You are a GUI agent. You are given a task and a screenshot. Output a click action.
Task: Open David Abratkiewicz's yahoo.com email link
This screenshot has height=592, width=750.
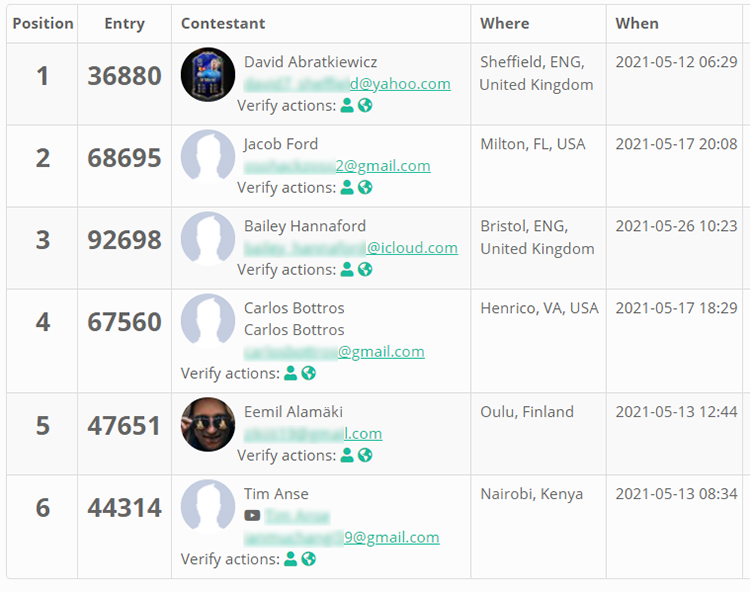347,84
